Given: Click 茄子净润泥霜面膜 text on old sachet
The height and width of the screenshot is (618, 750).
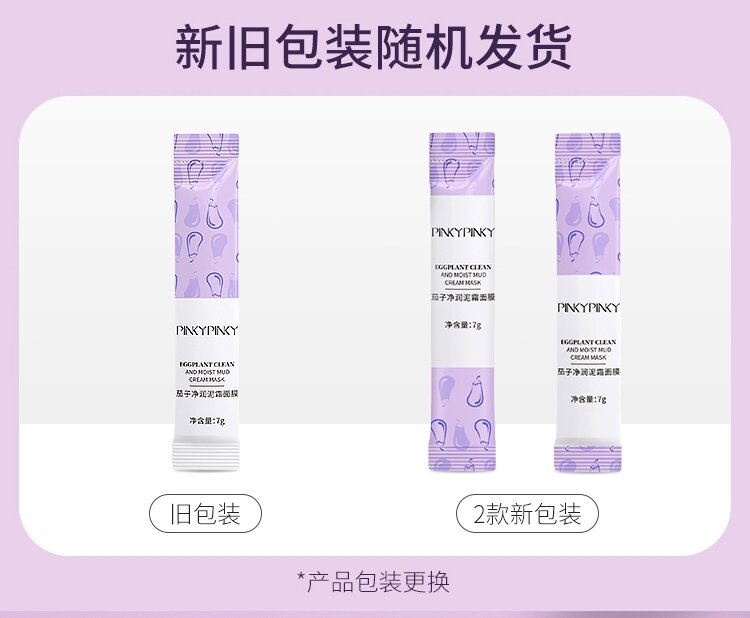Looking at the screenshot, I should [x=207, y=394].
